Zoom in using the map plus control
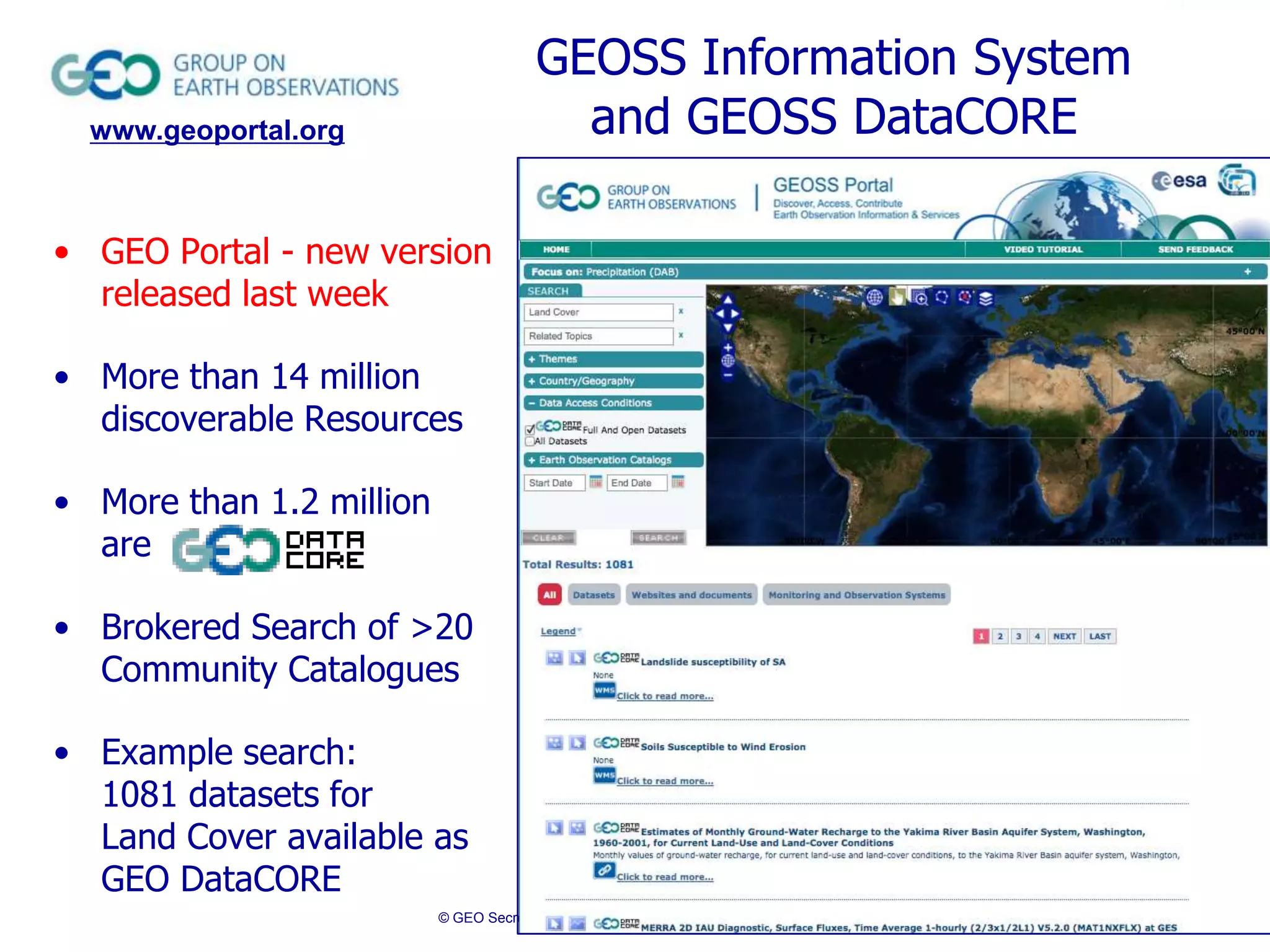Image resolution: width=1270 pixels, height=952 pixels. [728, 348]
